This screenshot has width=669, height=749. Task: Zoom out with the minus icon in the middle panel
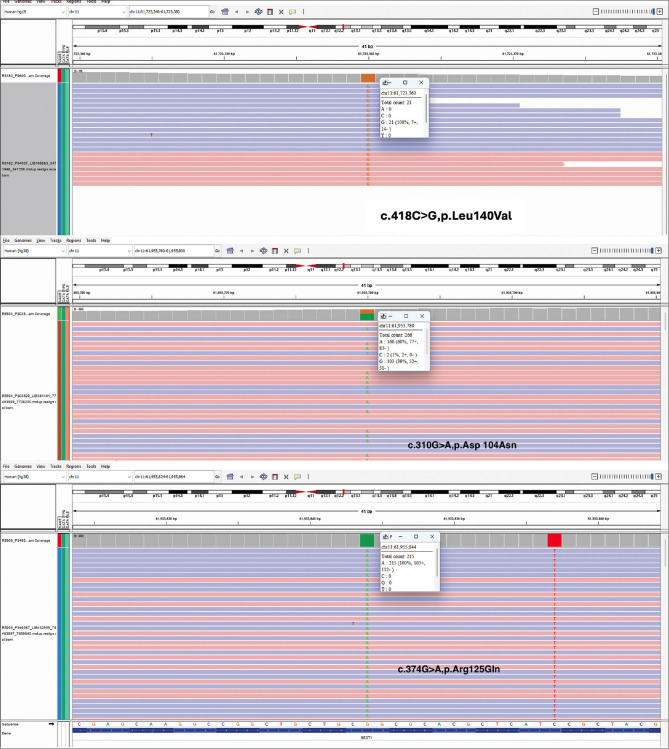pyautogui.click(x=596, y=249)
